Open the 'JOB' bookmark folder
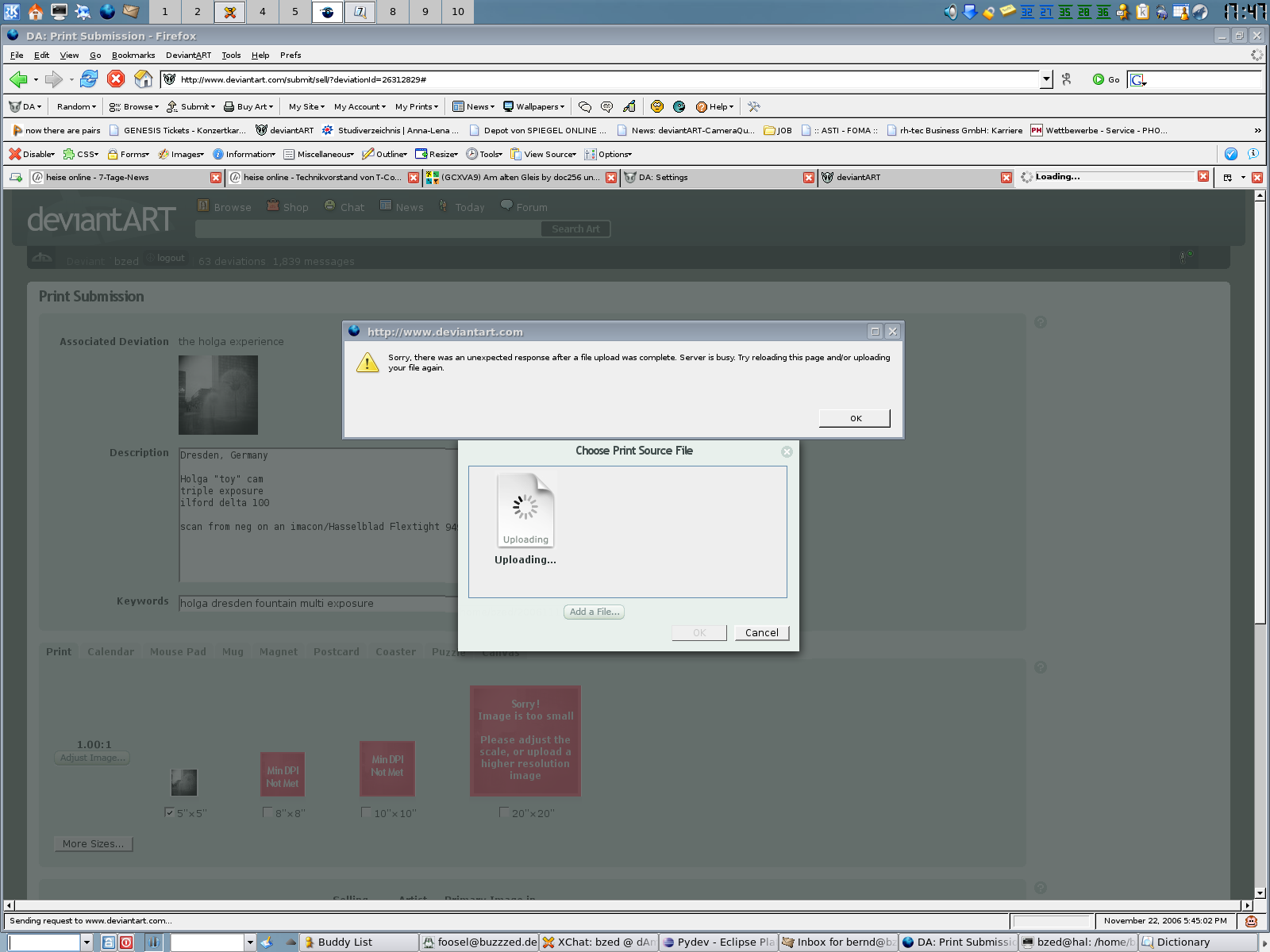The width and height of the screenshot is (1270, 952). click(x=778, y=130)
